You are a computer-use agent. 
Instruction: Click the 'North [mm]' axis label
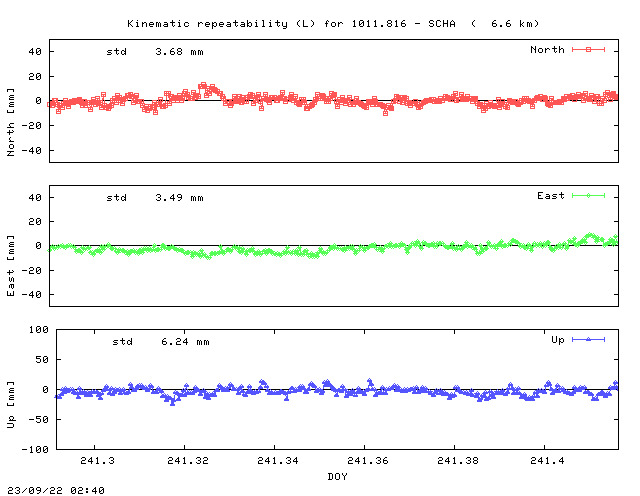(11, 122)
